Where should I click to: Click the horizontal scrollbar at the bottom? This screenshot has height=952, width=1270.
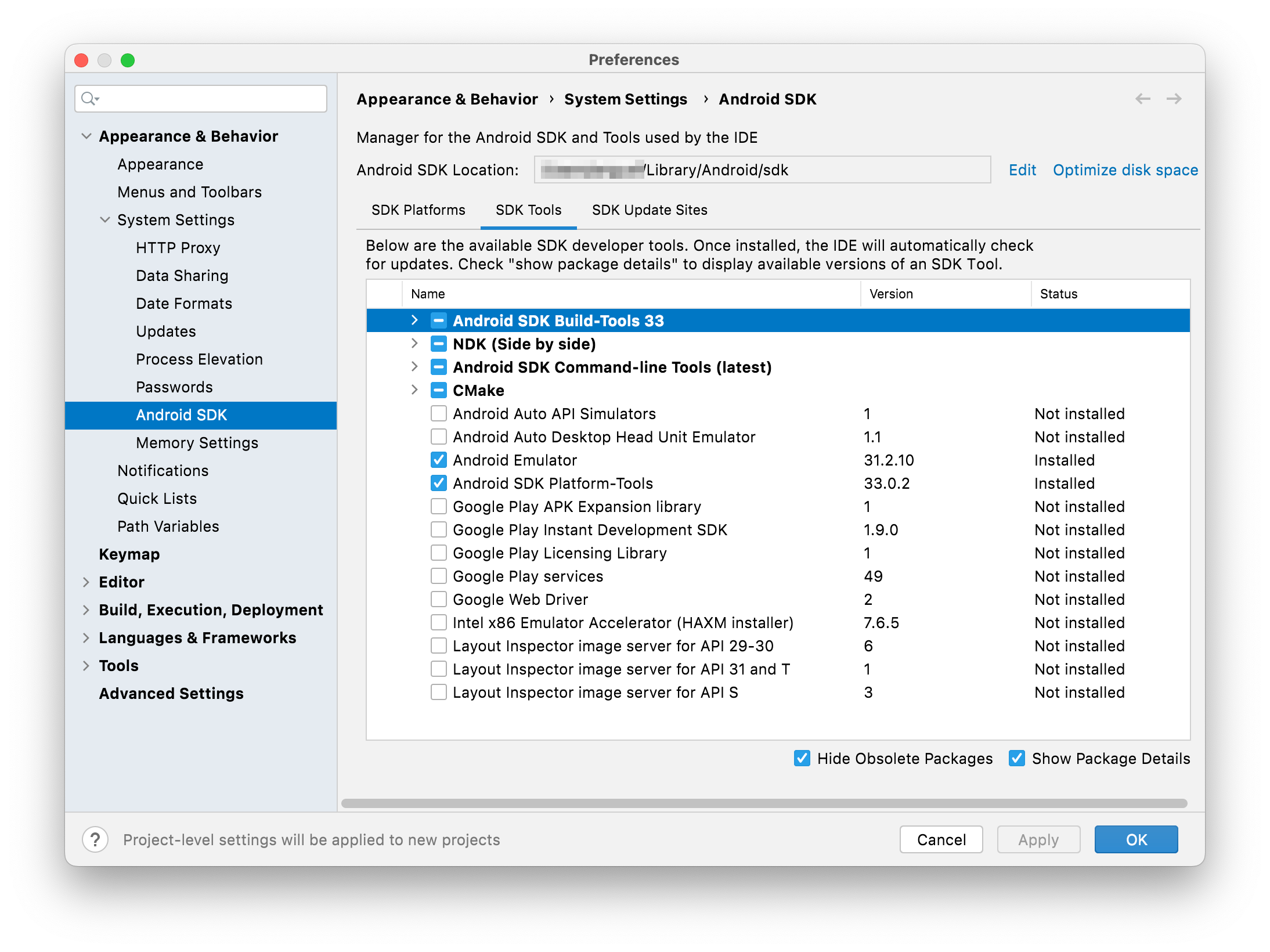[764, 803]
